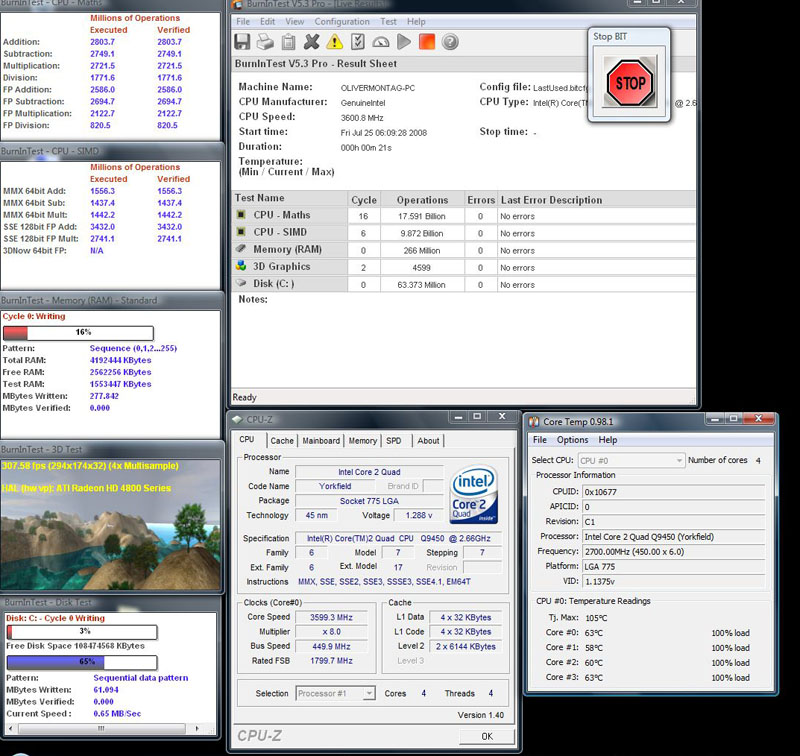Switch to the Cache tab in CPU-Z
800x756 pixels.
282,441
